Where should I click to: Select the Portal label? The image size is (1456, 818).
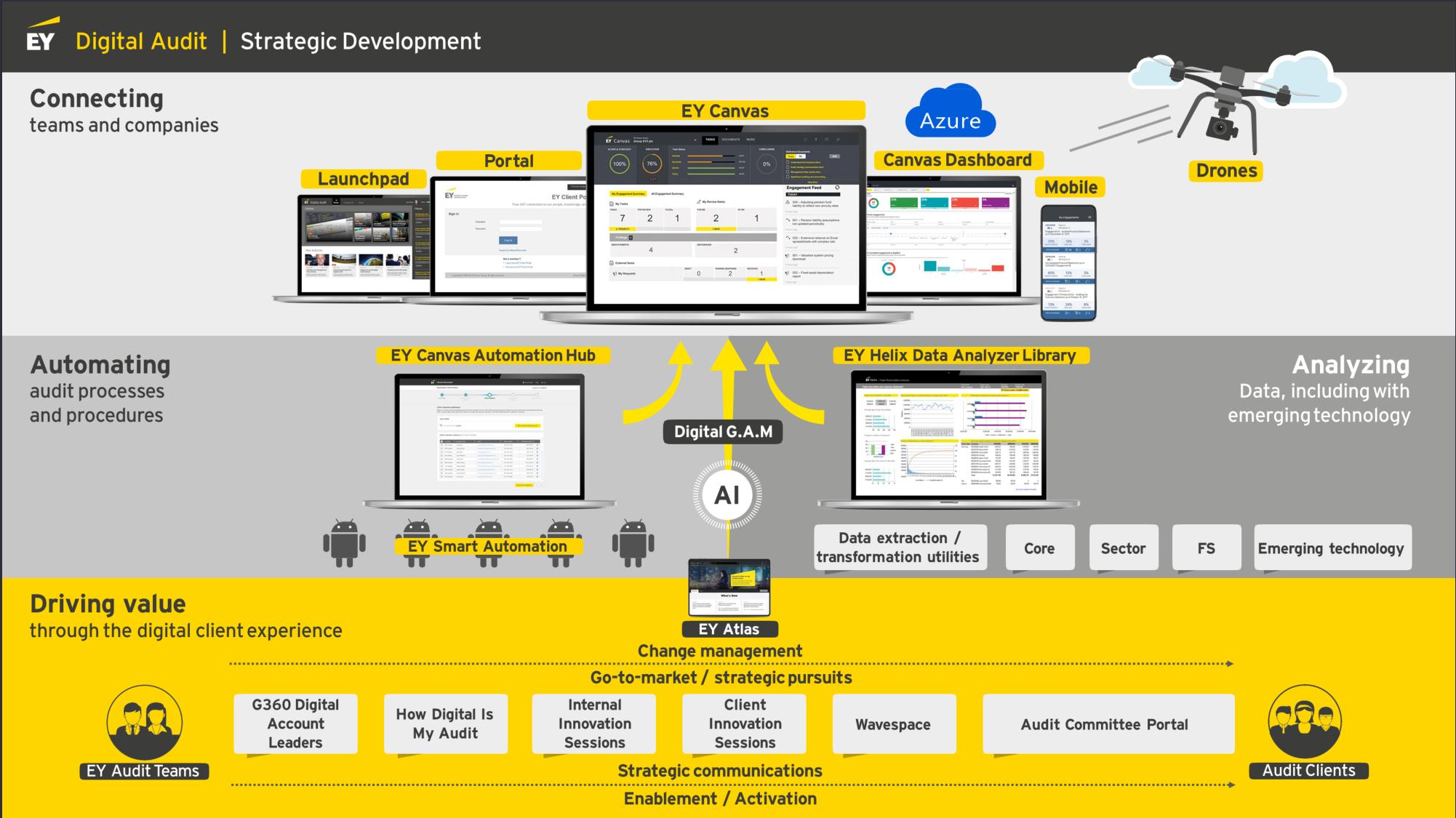(509, 161)
